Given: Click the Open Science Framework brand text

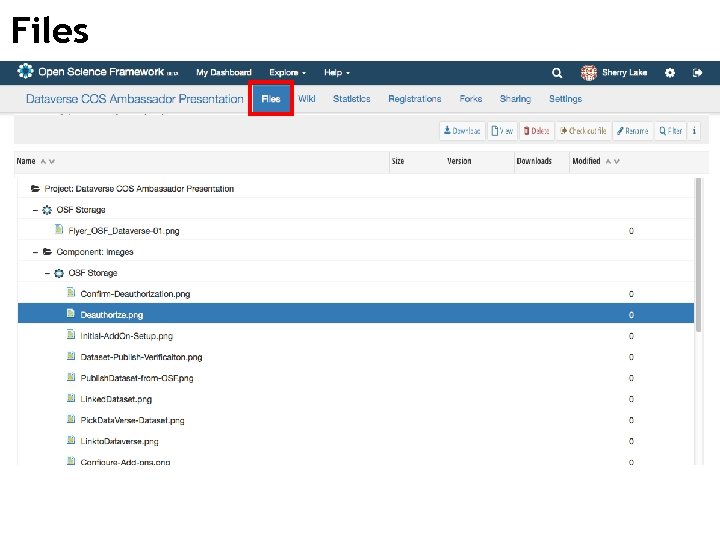Looking at the screenshot, I should point(101,72).
